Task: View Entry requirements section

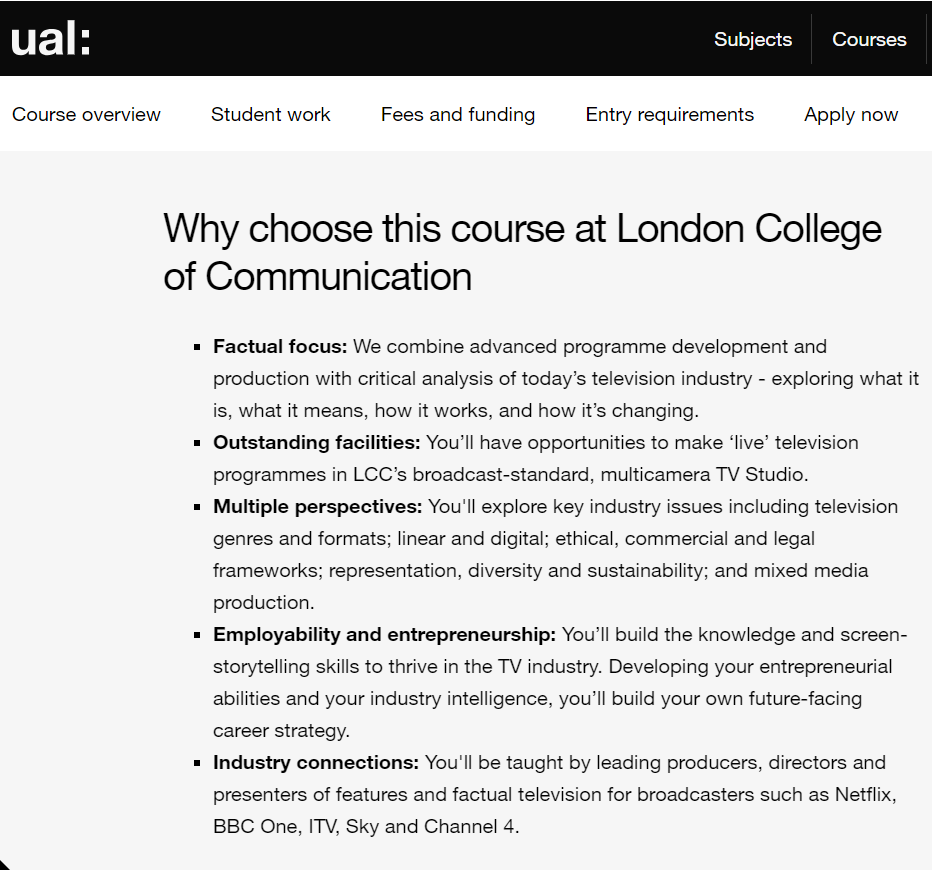Action: tap(669, 114)
